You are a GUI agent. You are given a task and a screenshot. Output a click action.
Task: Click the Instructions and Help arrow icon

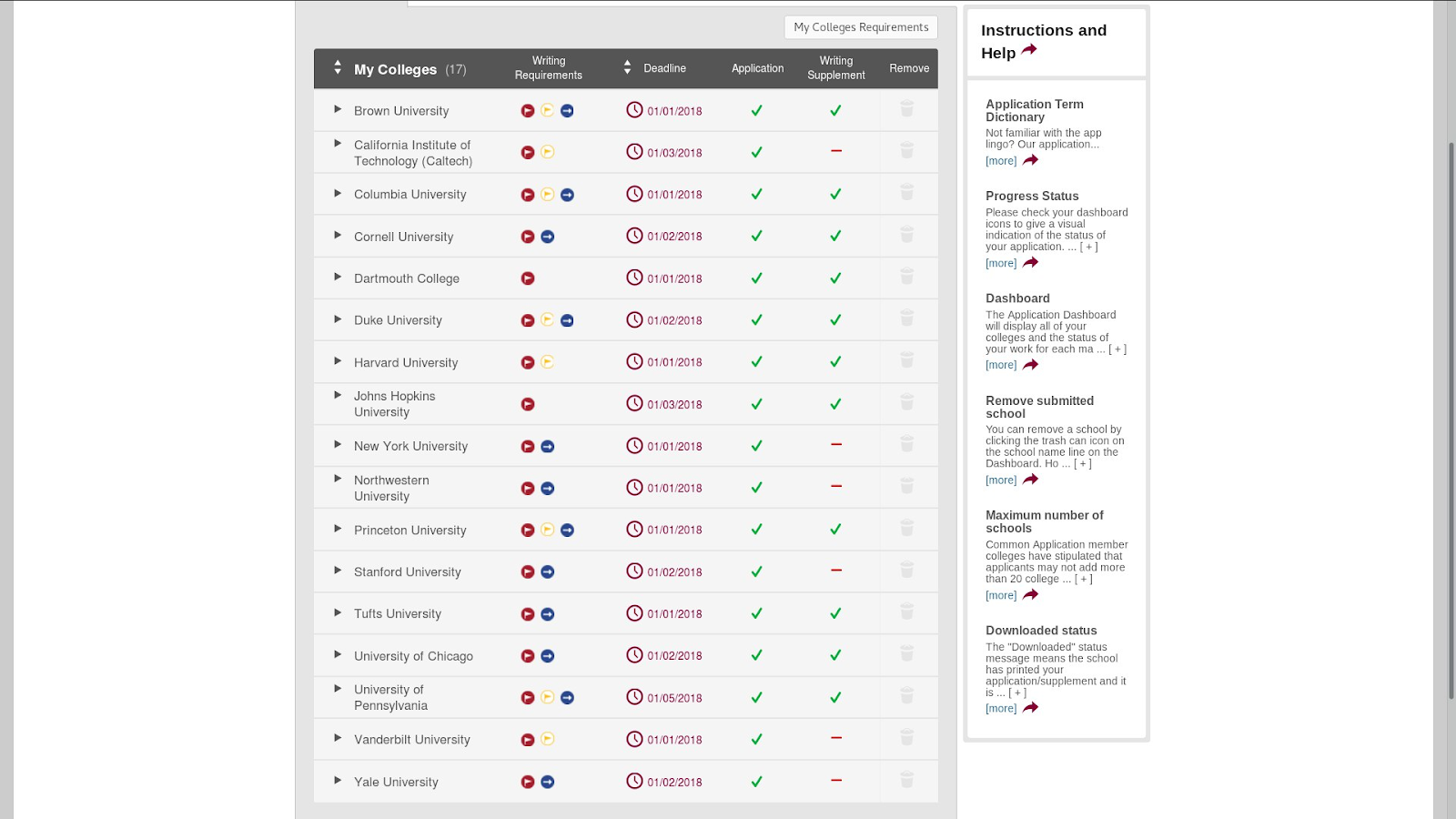point(1029,51)
